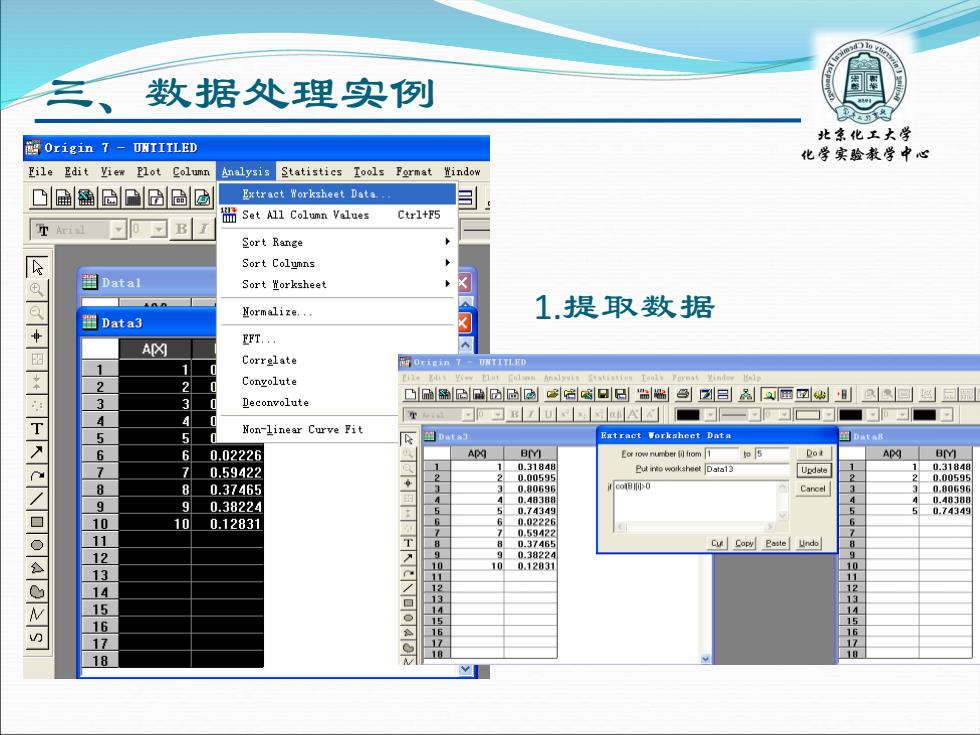Toggle Underline in small Origin format toolbar
Screen dimensions: 980x735
[548, 414]
